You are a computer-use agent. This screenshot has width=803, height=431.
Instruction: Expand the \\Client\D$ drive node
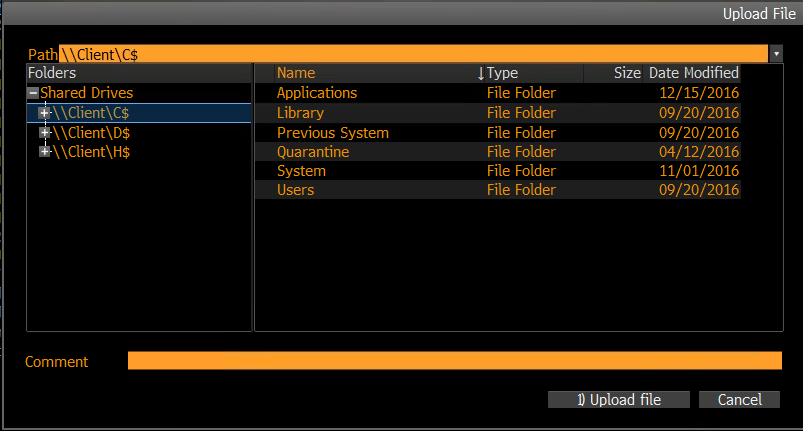click(x=44, y=132)
